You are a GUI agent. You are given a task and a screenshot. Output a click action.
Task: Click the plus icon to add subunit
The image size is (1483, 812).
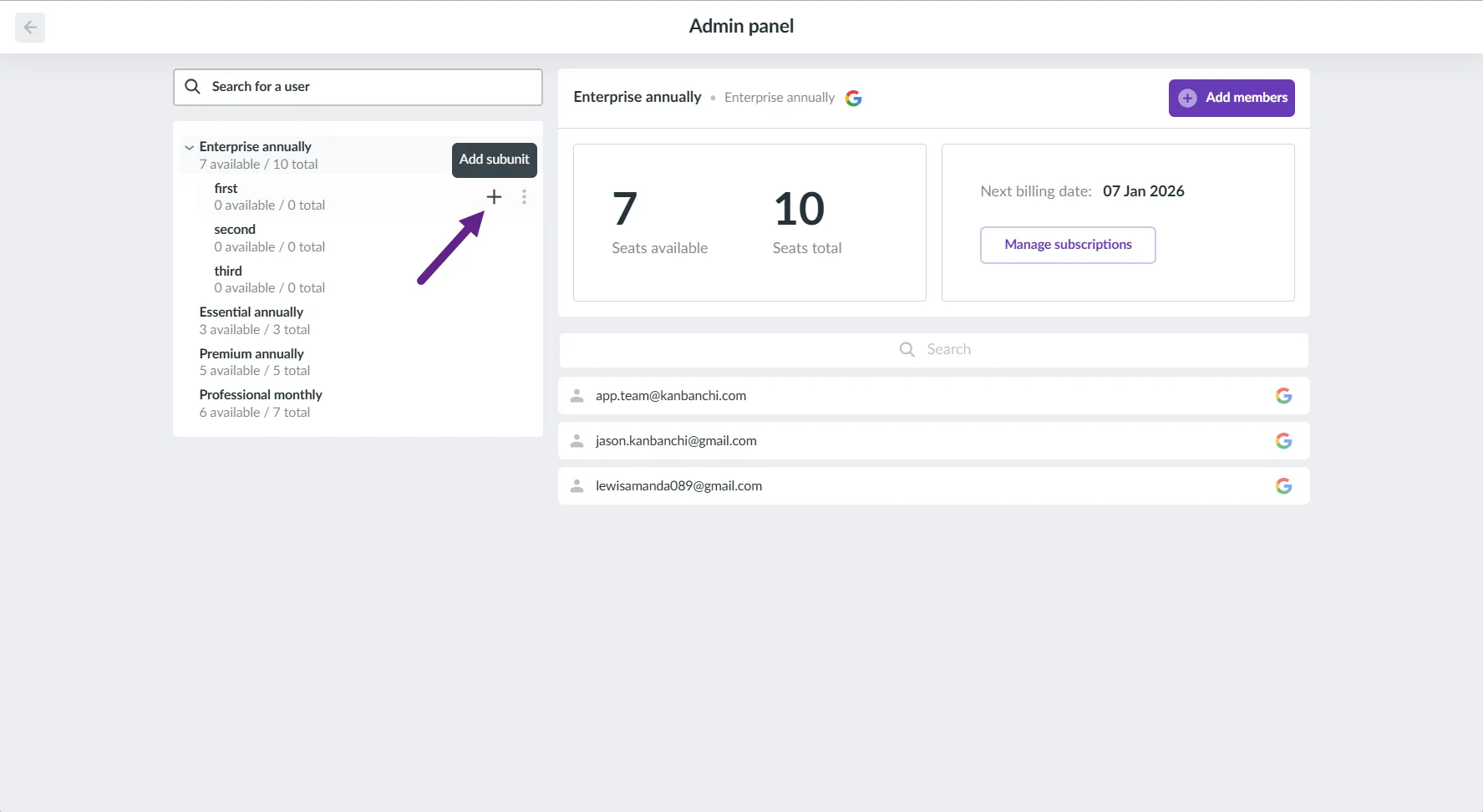pos(494,197)
